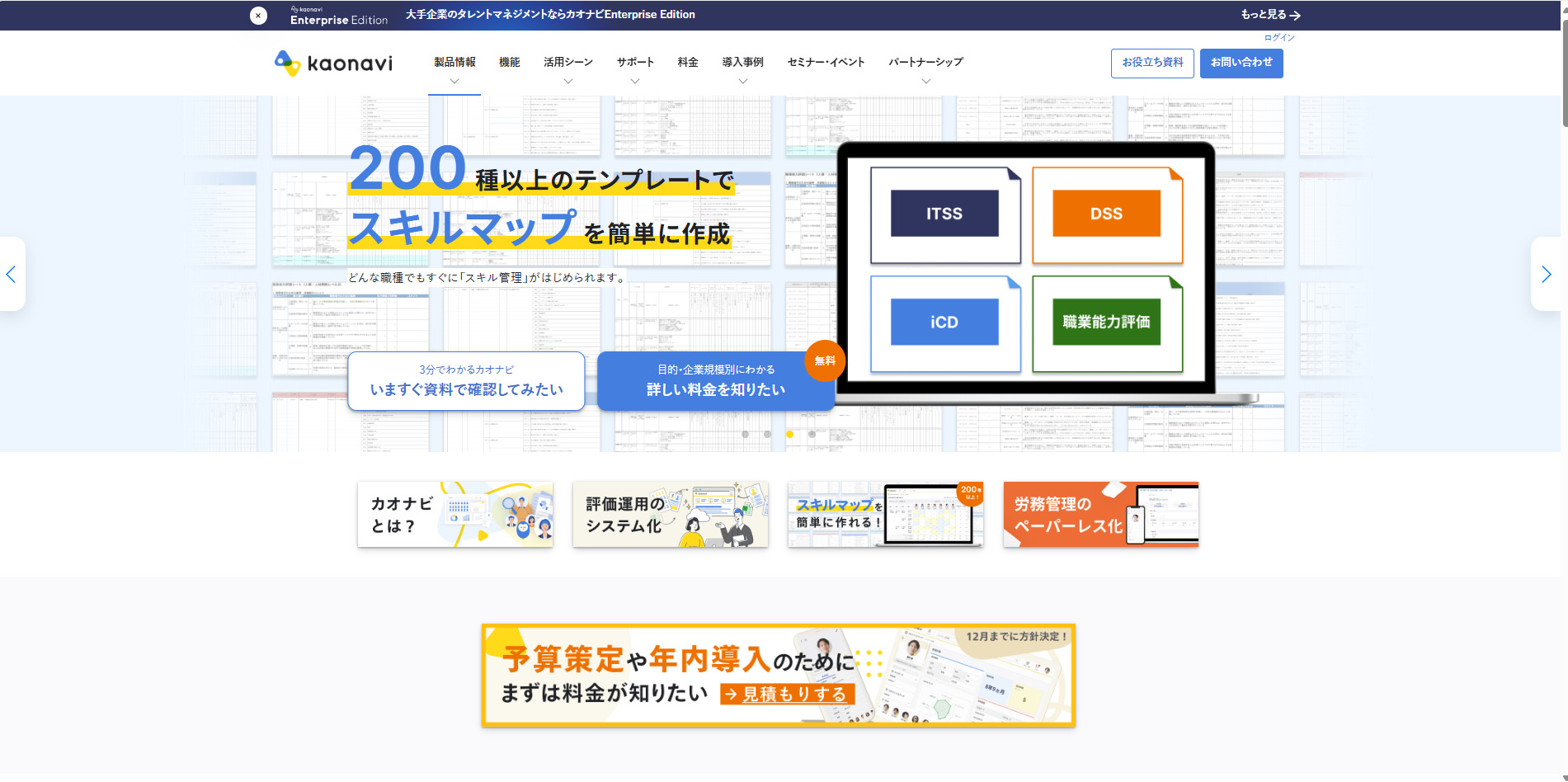Open セミナー・イベント page
The width and height of the screenshot is (1568, 782).
coord(826,62)
